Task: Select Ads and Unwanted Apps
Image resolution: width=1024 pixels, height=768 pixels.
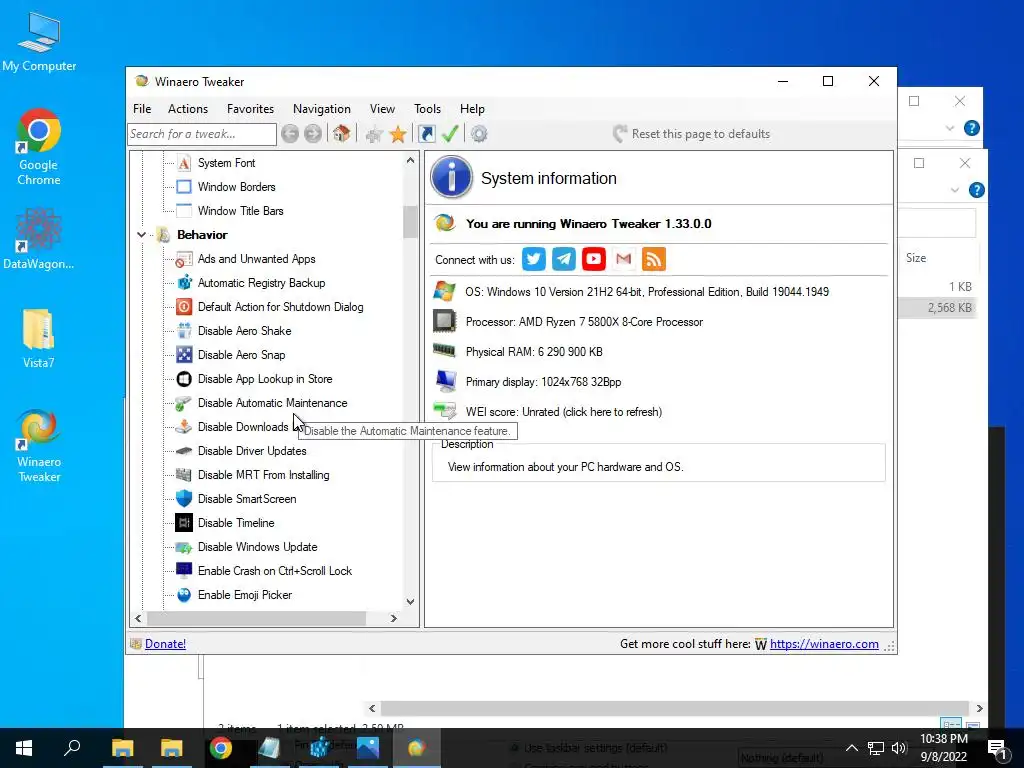Action: point(257,259)
